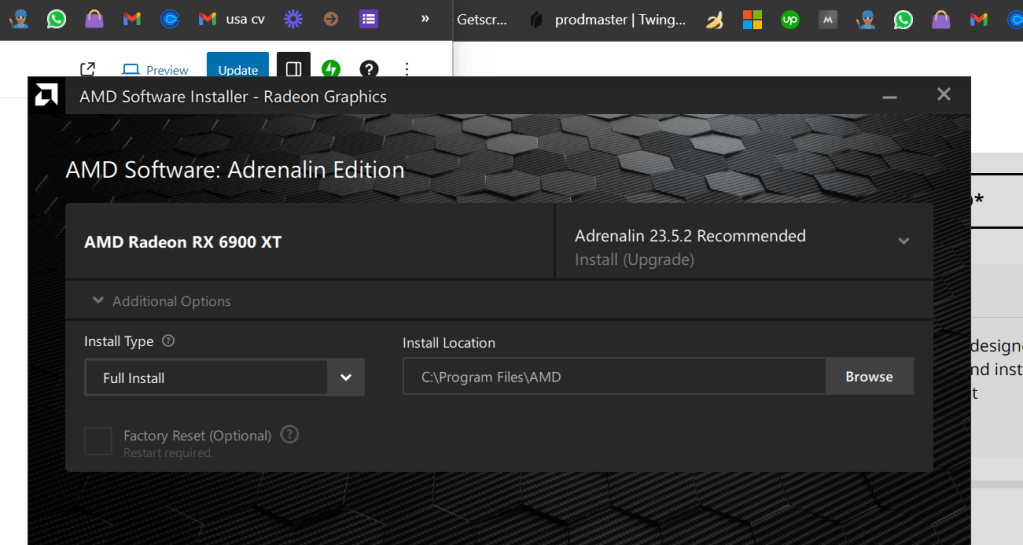
Task: Toggle the settings sidebar panel icon
Action: [x=294, y=67]
